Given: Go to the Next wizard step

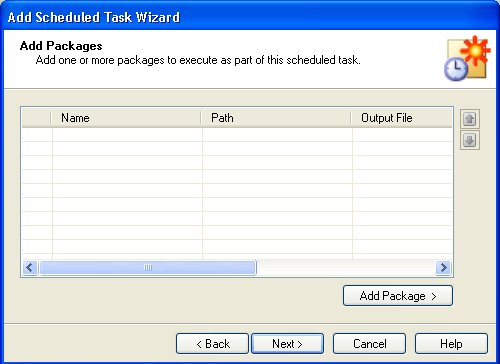Looking at the screenshot, I should (x=287, y=344).
